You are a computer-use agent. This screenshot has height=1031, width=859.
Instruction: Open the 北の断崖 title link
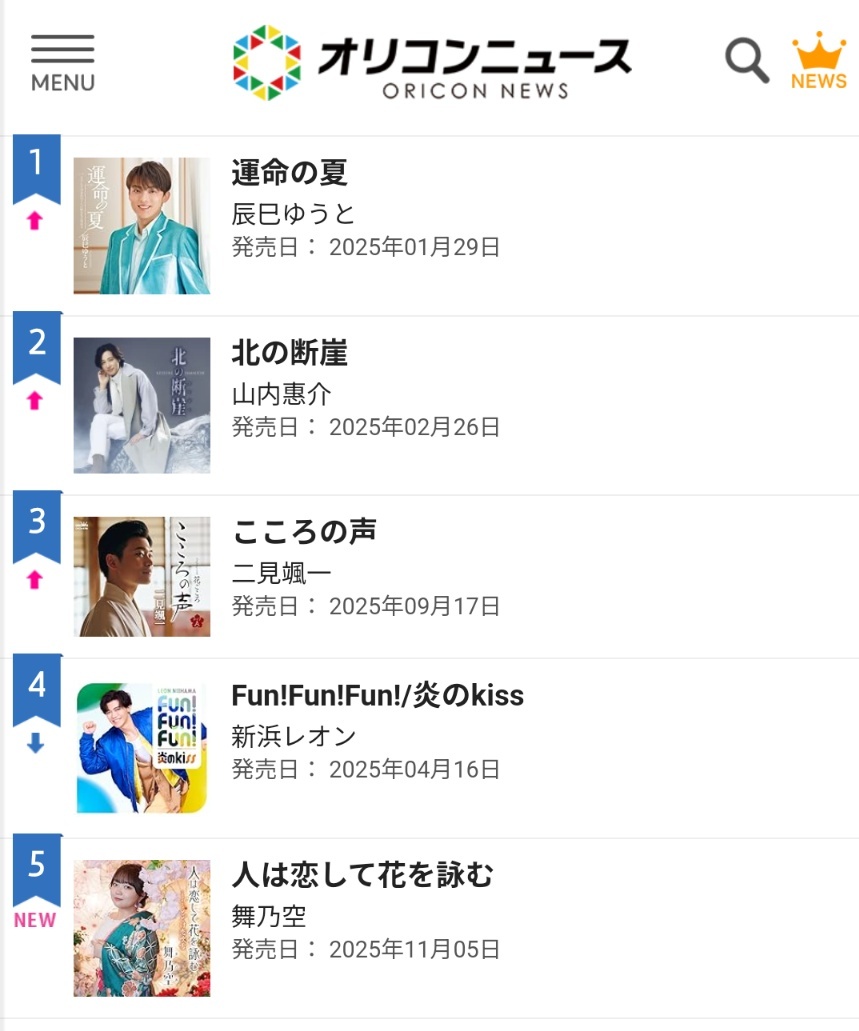[289, 353]
